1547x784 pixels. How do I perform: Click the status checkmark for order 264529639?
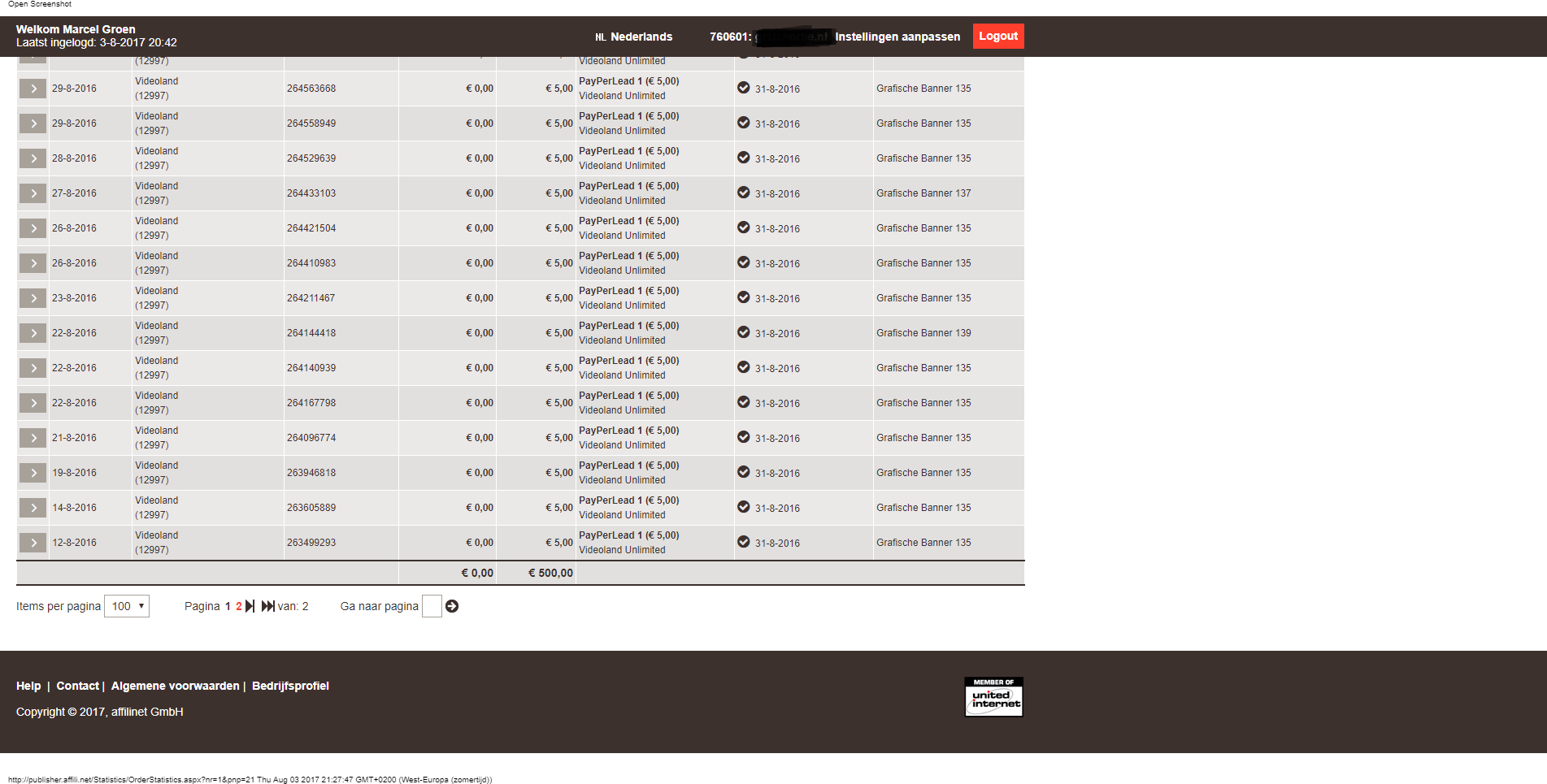point(744,158)
